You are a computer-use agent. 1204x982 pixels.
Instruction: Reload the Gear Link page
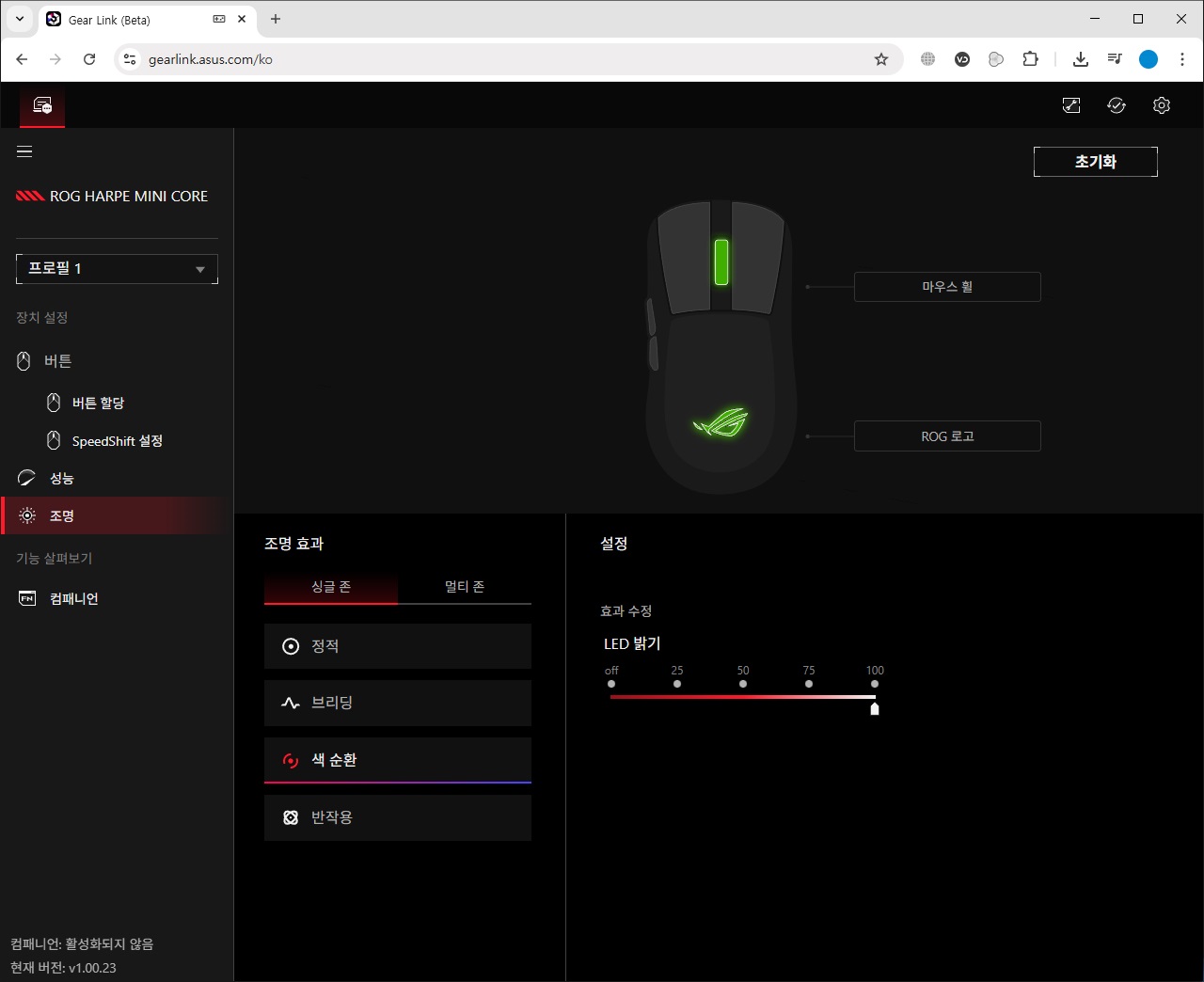89,59
